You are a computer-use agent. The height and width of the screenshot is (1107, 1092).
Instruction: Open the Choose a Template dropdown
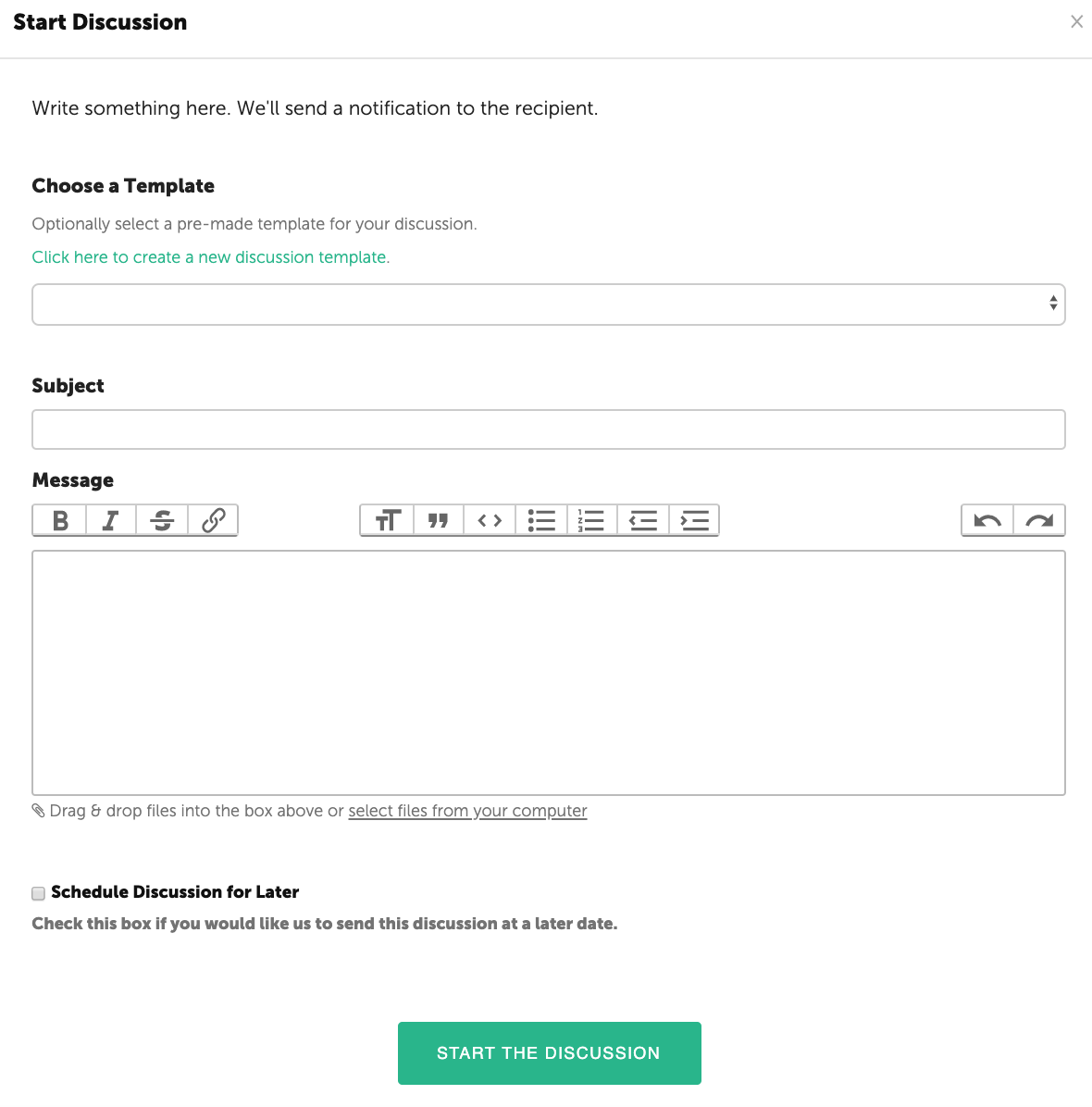tap(548, 305)
